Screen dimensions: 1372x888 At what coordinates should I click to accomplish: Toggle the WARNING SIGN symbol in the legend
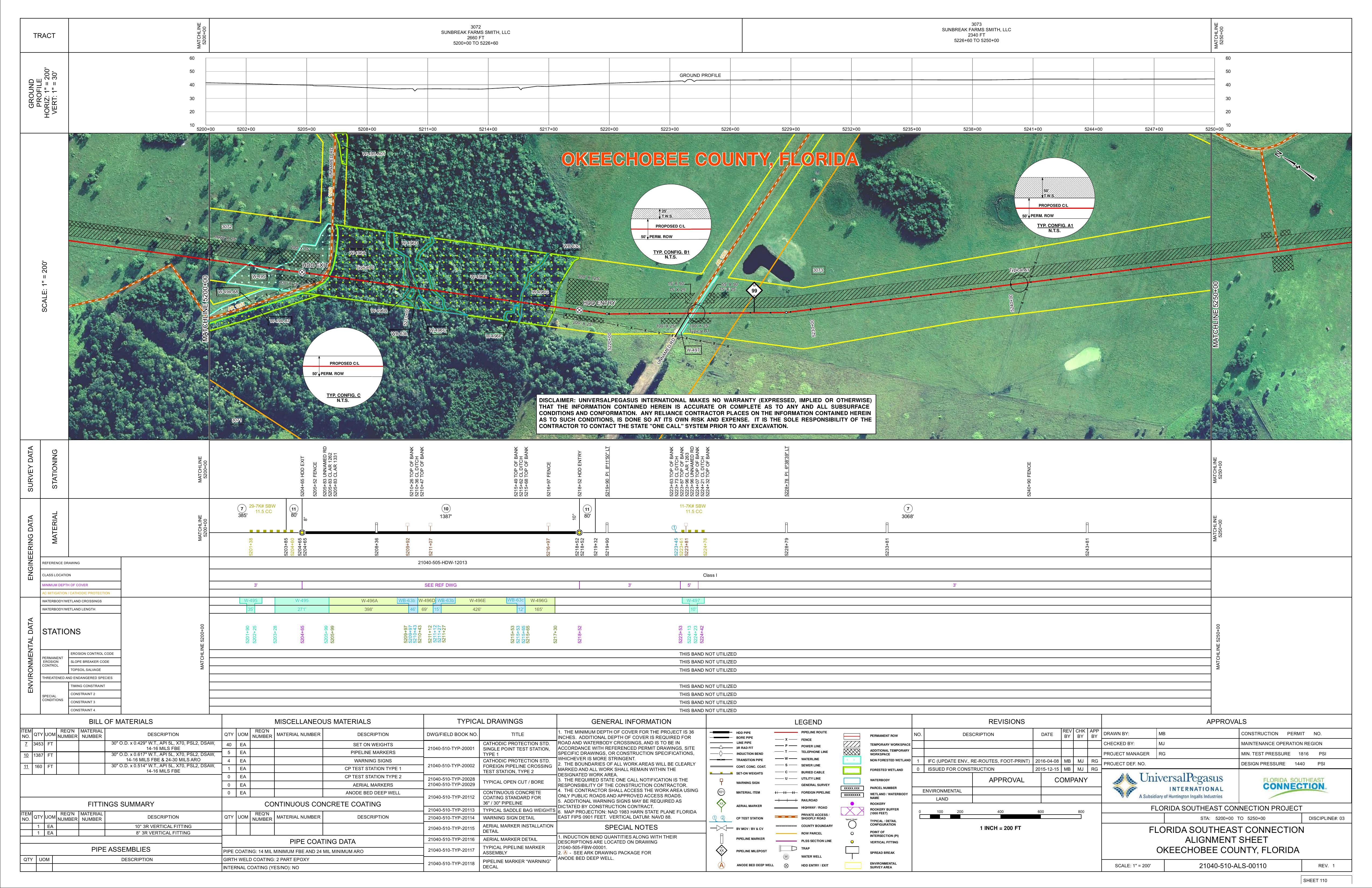pos(722,782)
